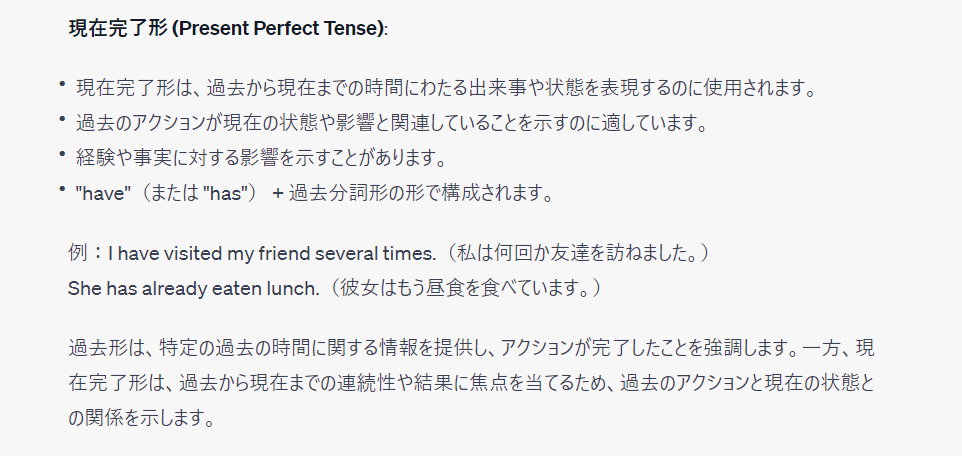Click the bullet dot before "have"
962x456 pixels.
(x=62, y=191)
